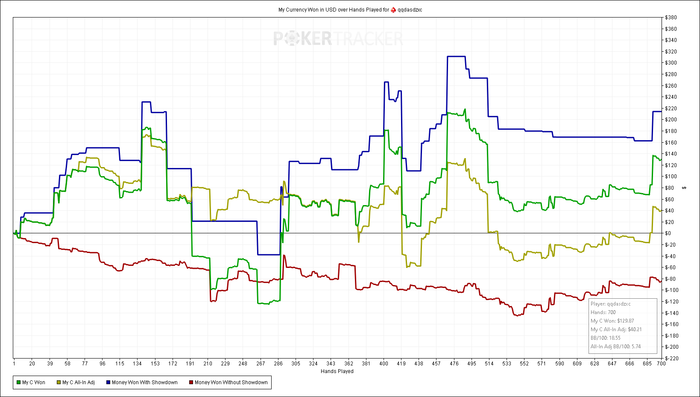
Task: Click the yellow My C All-In Adj swatch
Action: (58, 382)
